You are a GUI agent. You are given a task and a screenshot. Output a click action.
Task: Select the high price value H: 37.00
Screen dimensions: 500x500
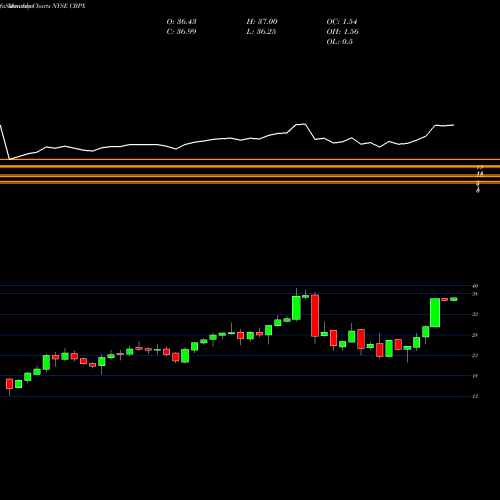[x=262, y=22]
